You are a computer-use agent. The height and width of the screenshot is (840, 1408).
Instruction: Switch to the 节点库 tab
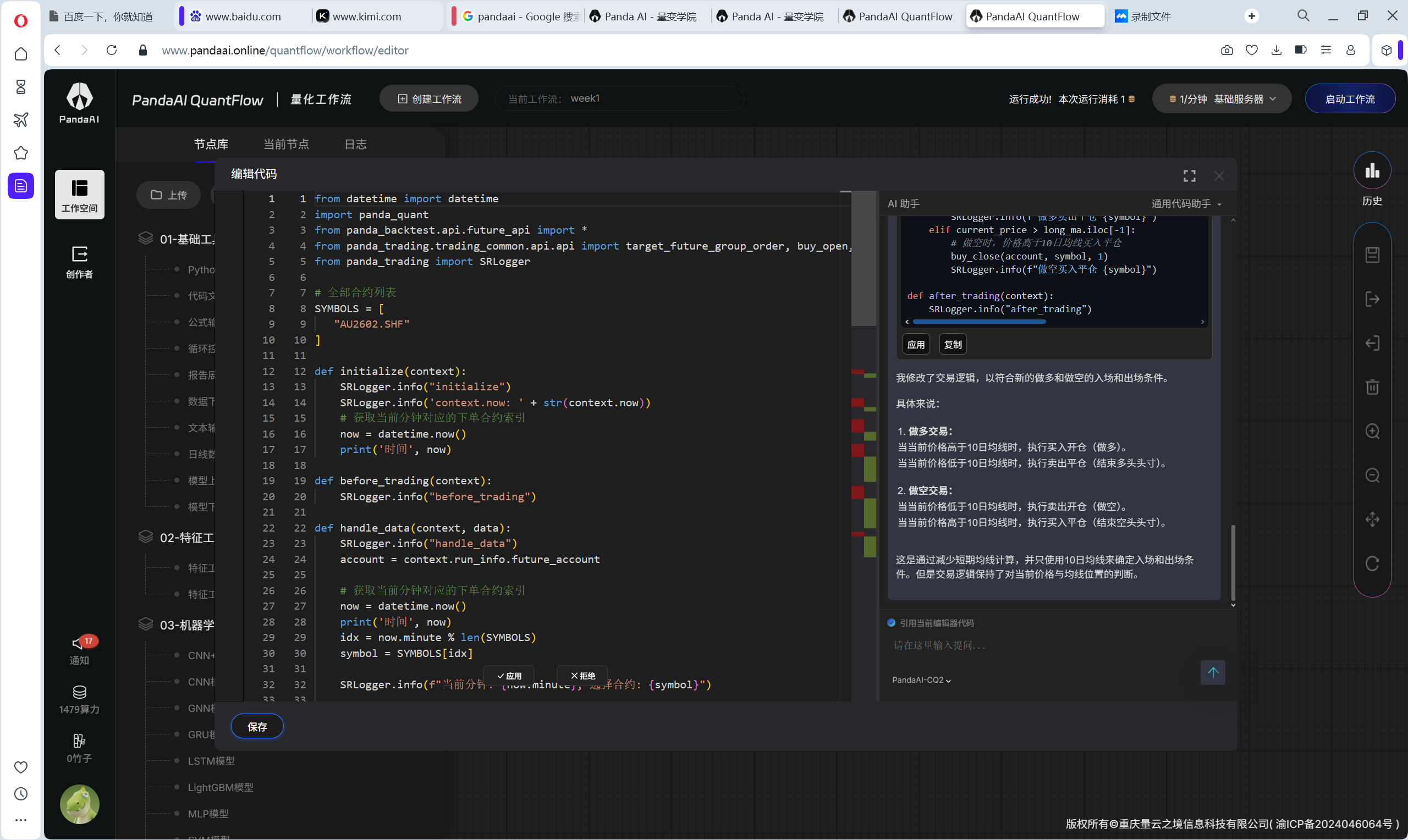(211, 145)
